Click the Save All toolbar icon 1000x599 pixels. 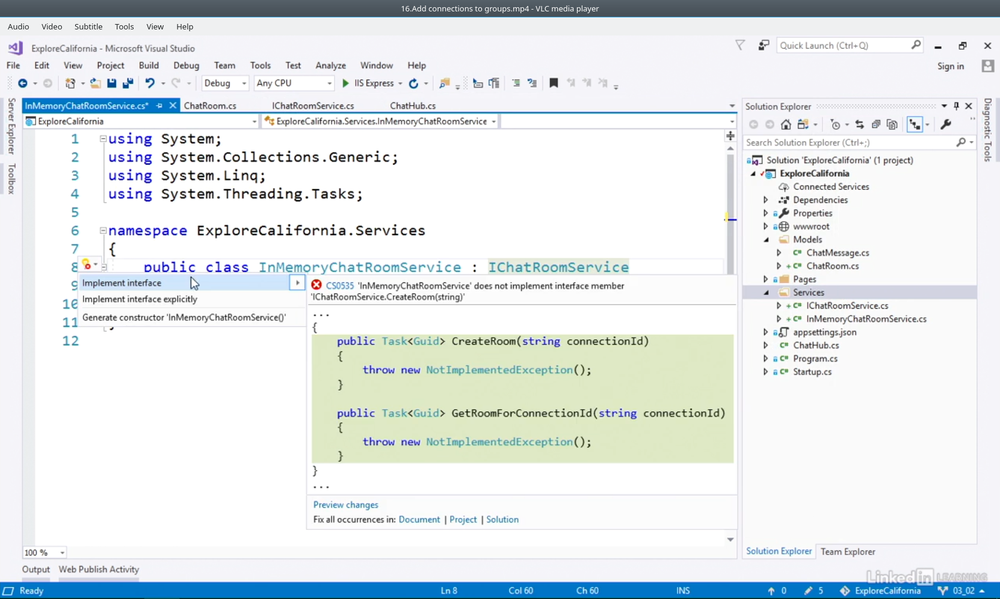pyautogui.click(x=127, y=84)
